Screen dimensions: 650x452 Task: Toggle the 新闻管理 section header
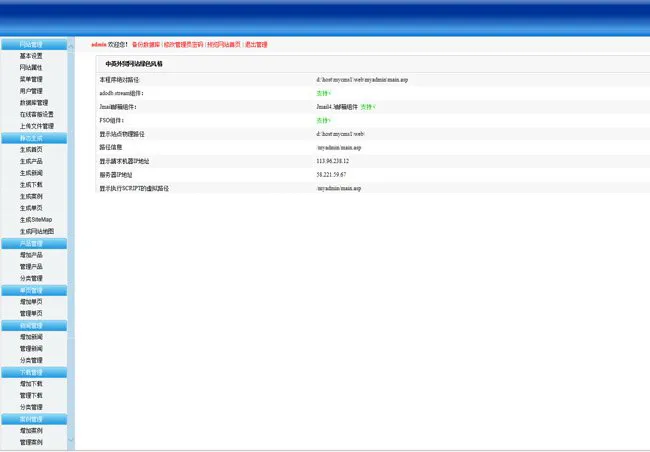pos(34,326)
